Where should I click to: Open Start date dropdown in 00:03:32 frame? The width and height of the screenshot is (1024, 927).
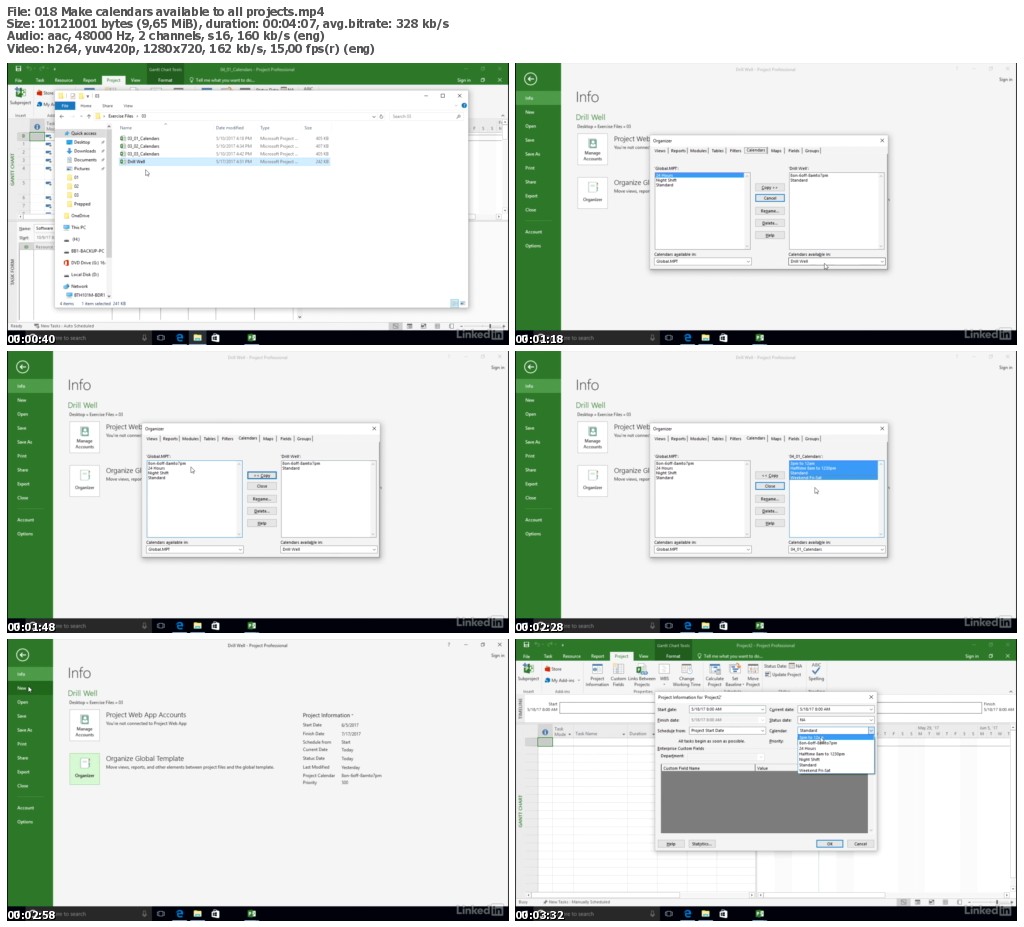coord(761,709)
